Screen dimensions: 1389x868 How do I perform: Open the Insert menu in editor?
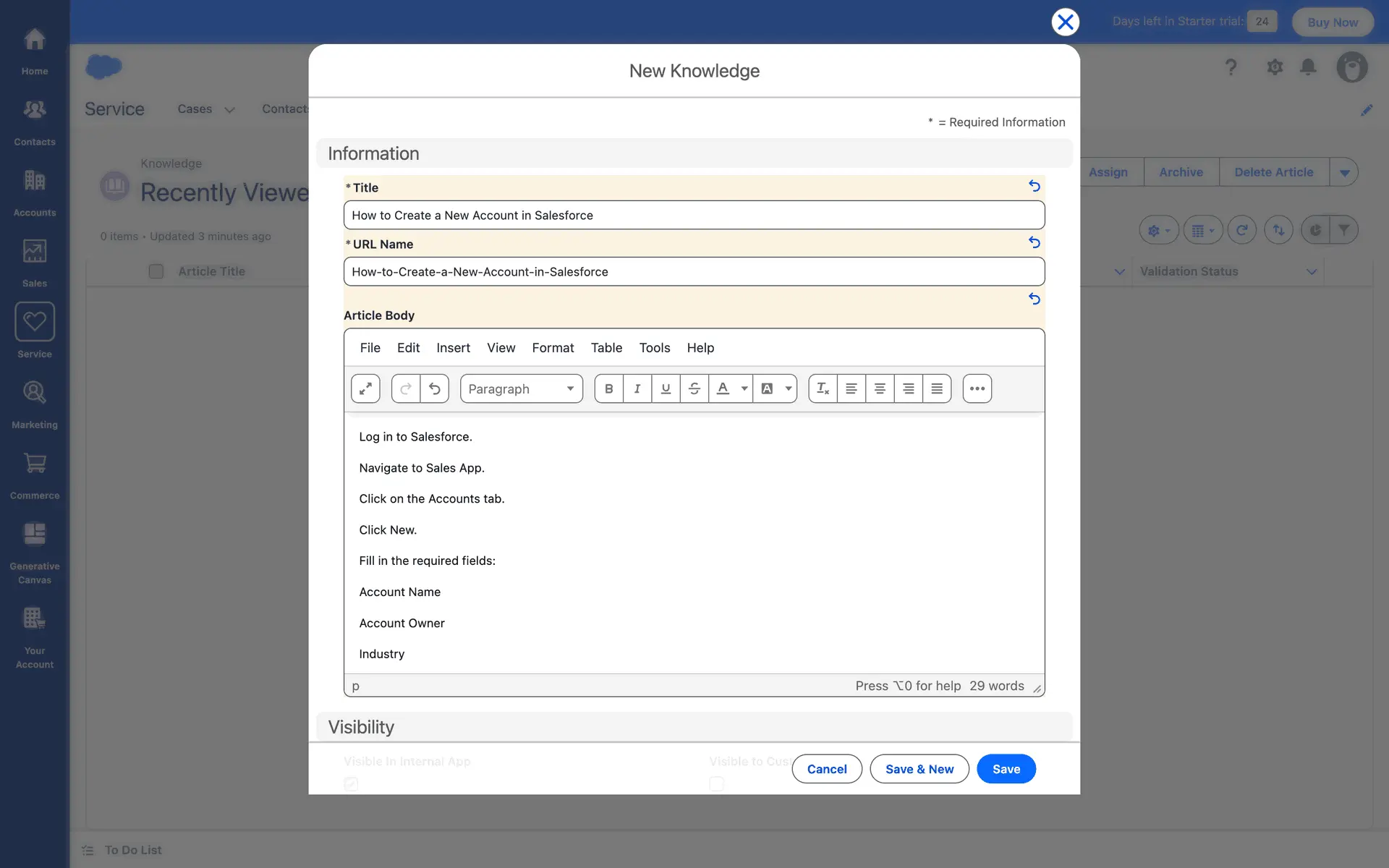click(453, 348)
